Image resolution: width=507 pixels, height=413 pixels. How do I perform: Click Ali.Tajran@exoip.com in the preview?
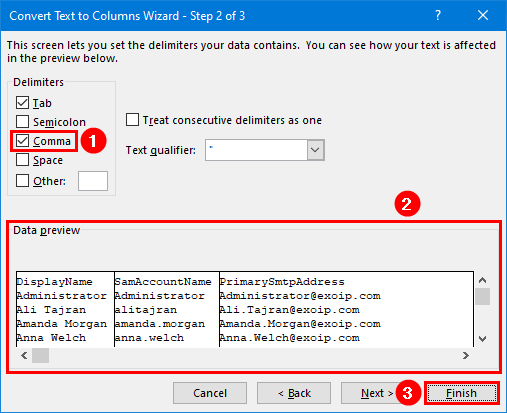point(290,310)
